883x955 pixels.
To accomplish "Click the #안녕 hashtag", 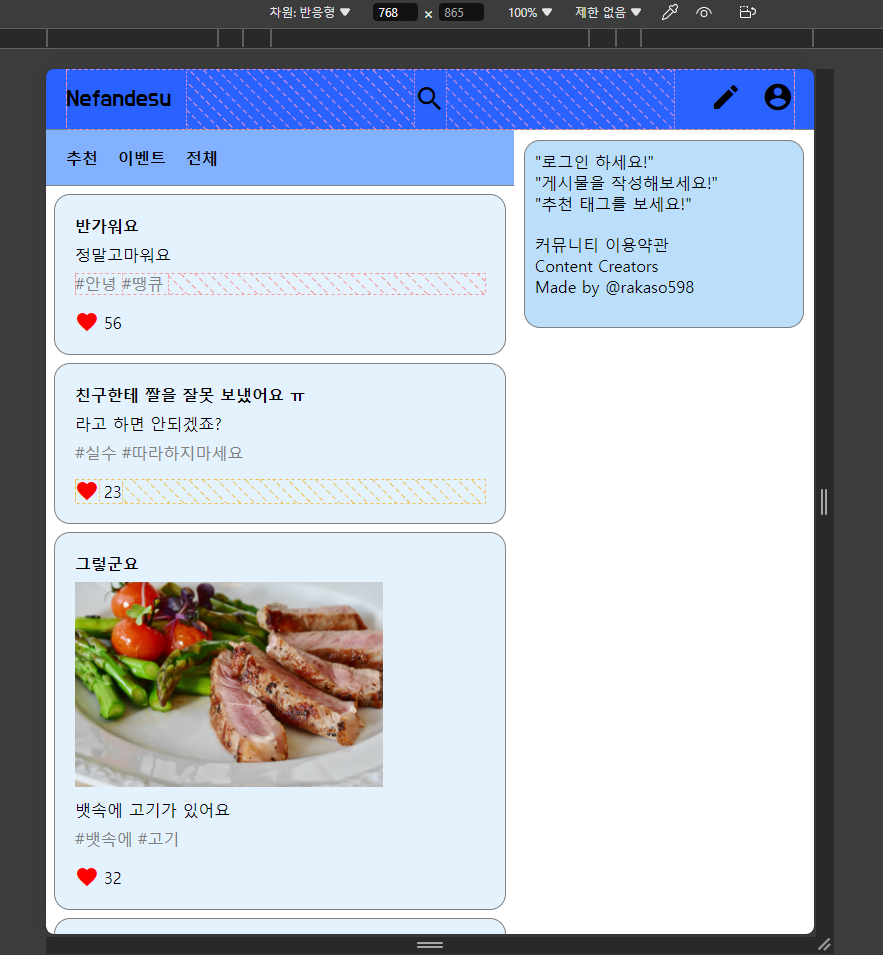I will tap(96, 284).
